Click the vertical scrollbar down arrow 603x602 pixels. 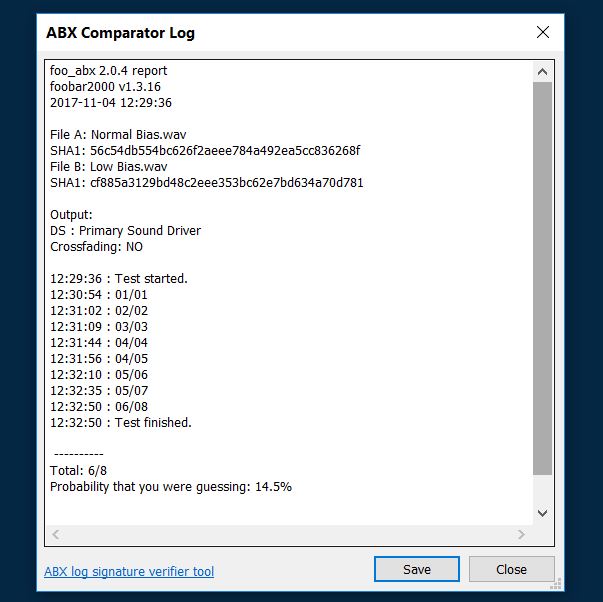542,513
